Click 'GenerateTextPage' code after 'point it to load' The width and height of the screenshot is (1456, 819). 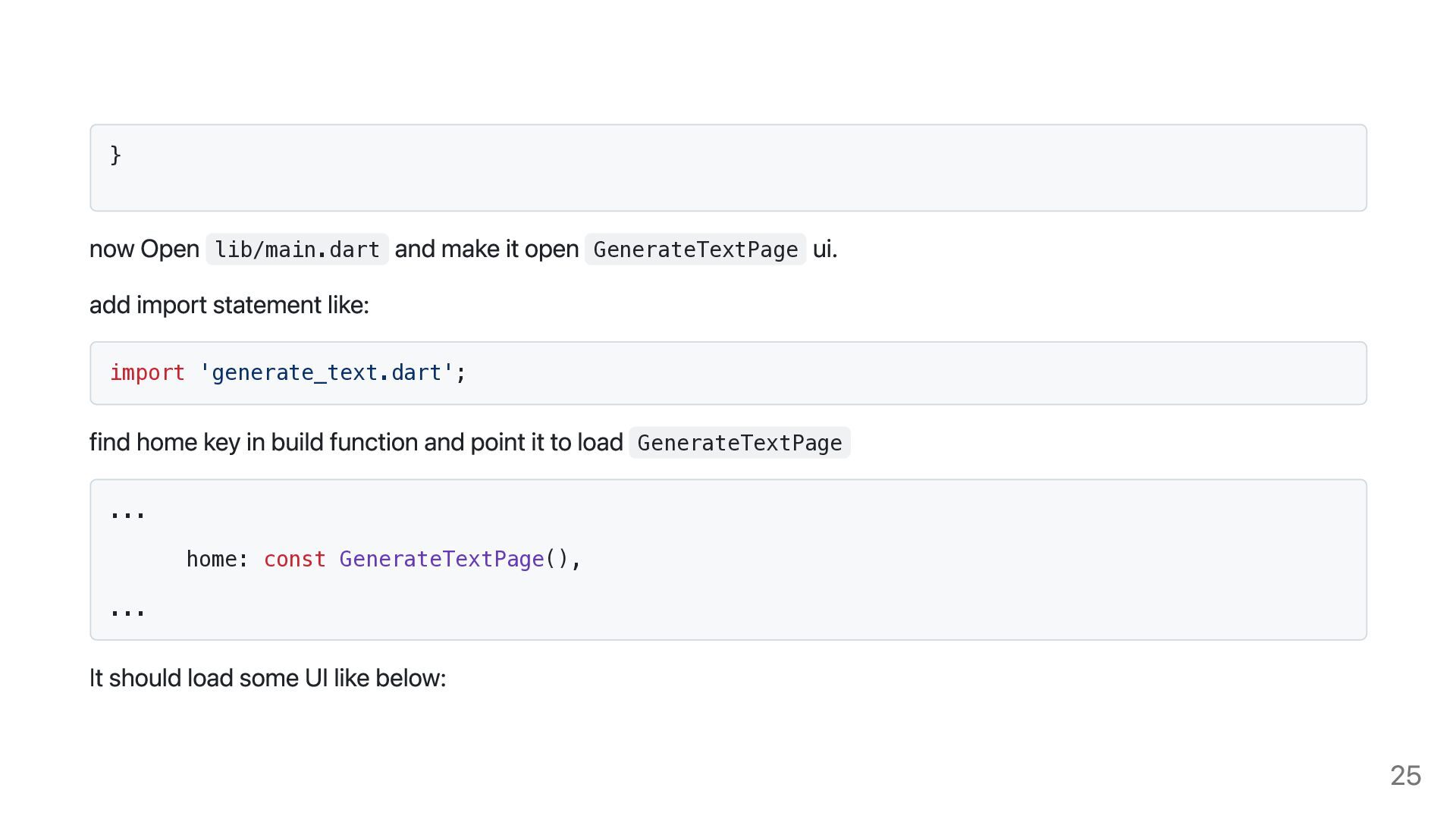tap(739, 443)
